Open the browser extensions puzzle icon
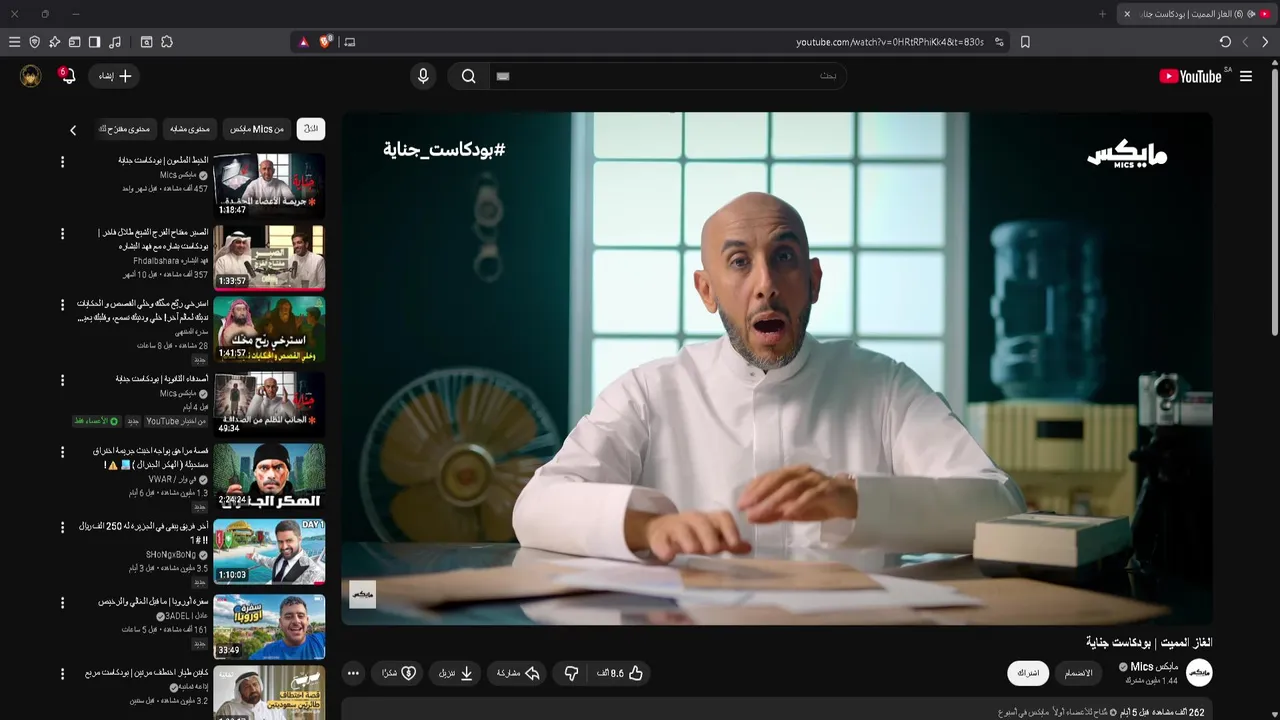Image resolution: width=1280 pixels, height=720 pixels. point(167,42)
